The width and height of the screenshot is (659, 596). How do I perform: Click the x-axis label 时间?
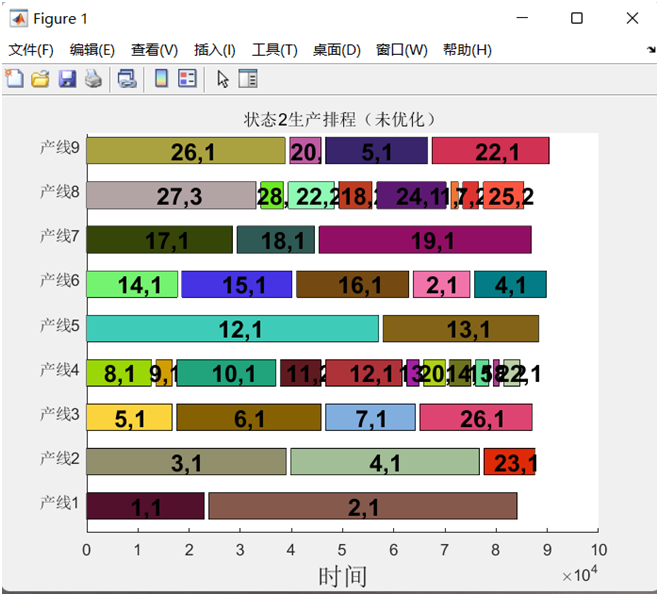[x=343, y=576]
